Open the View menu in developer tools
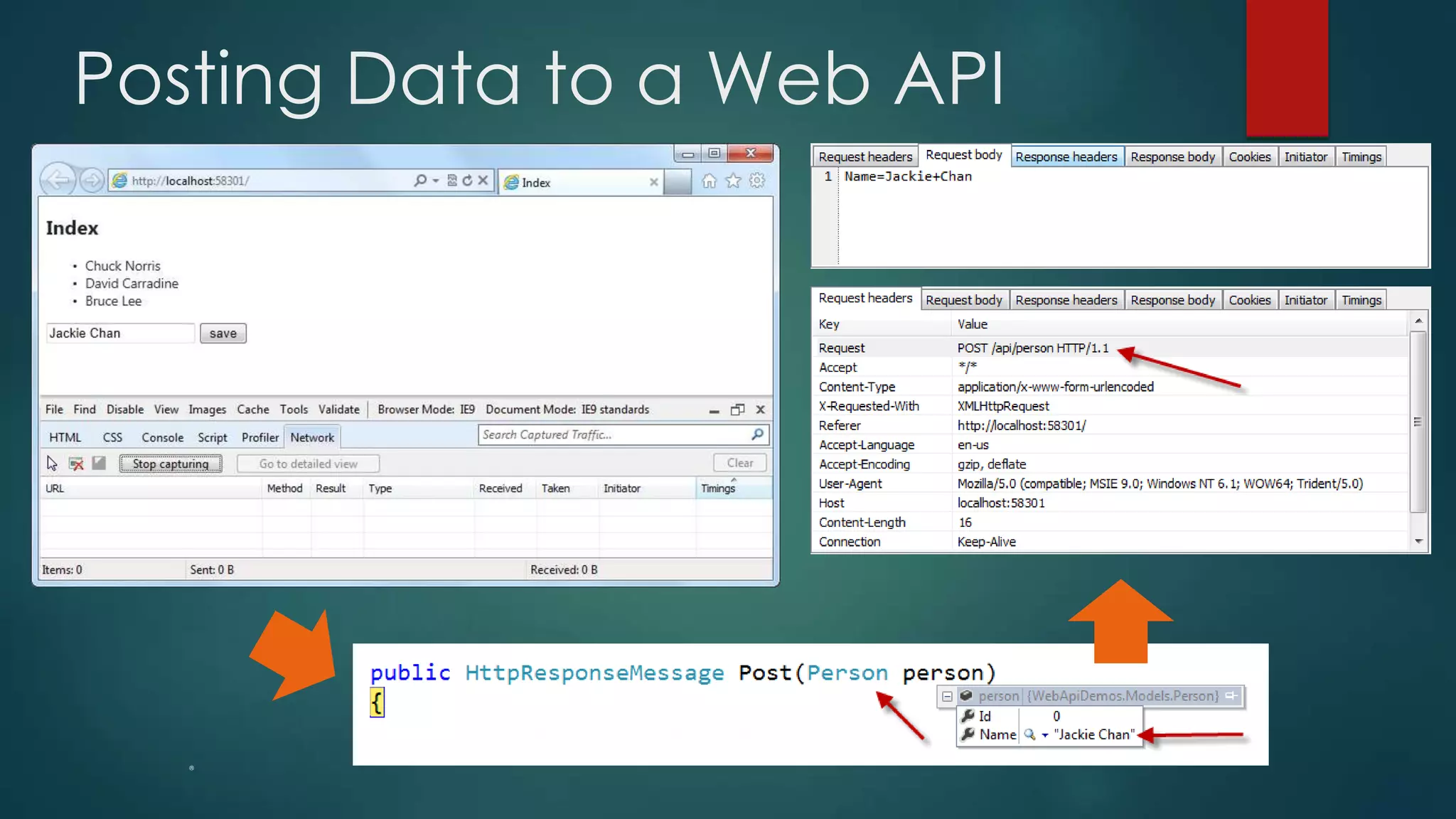This screenshot has width=1456, height=819. click(x=166, y=409)
